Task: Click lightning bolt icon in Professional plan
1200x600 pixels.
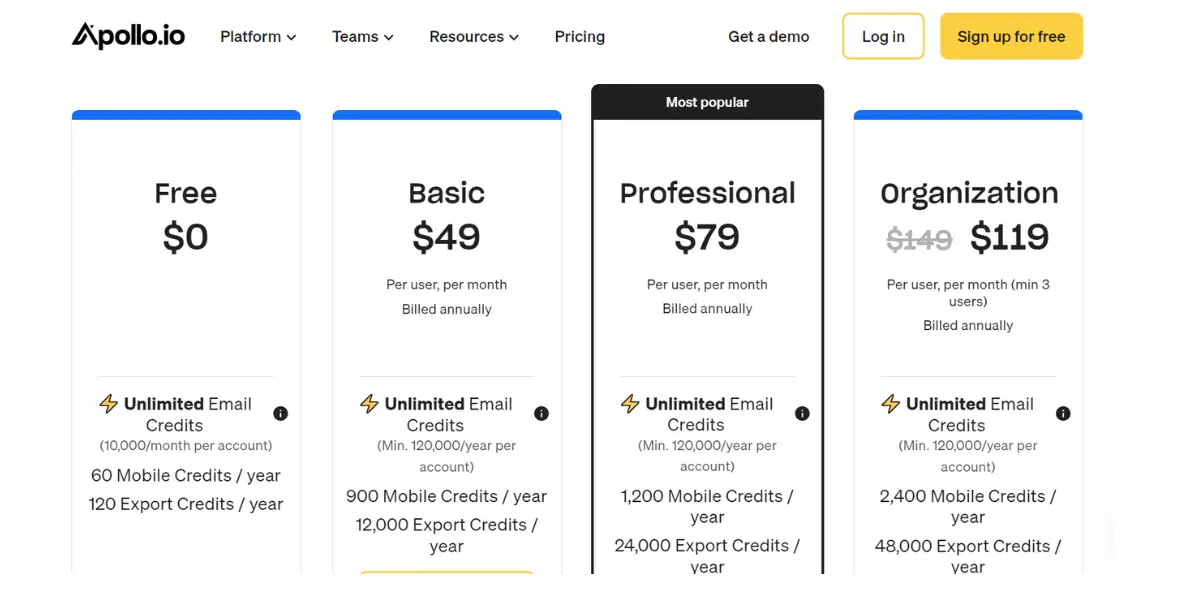Action: pyautogui.click(x=630, y=404)
